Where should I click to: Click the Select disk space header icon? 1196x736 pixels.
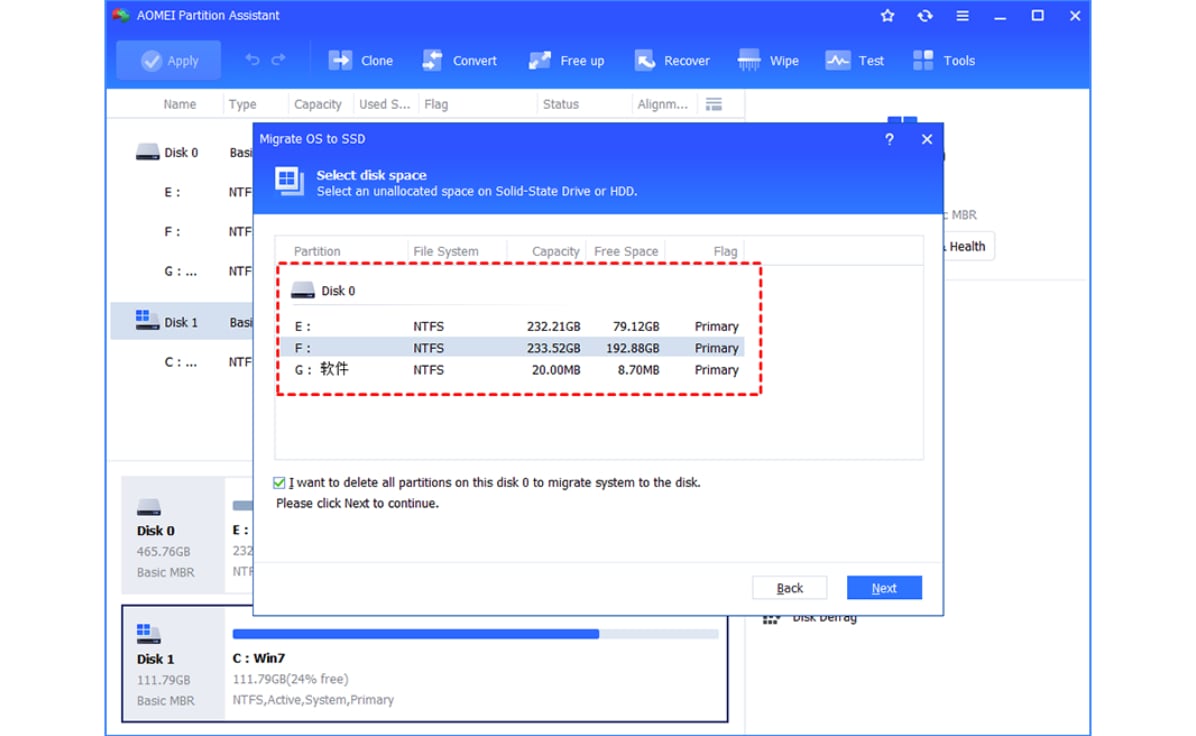289,182
